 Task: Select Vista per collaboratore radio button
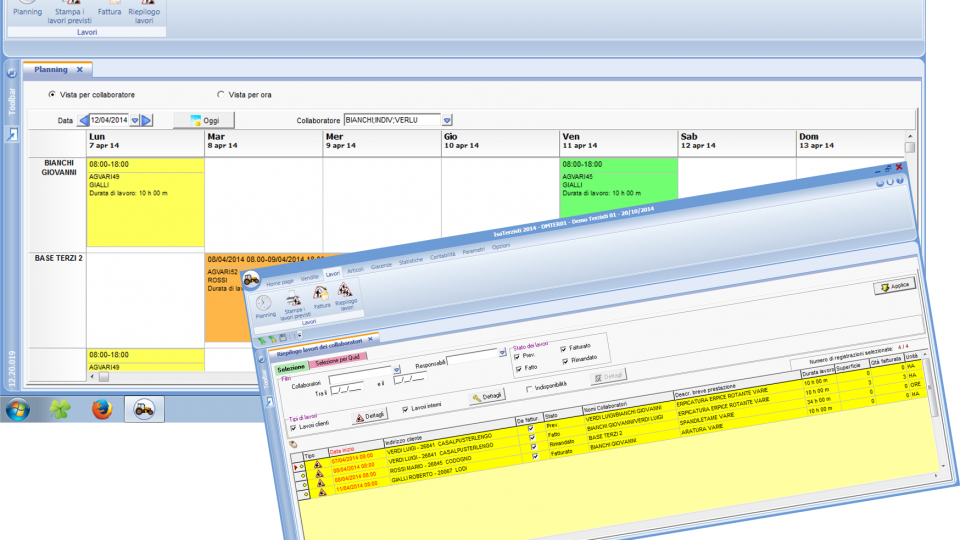[52, 94]
